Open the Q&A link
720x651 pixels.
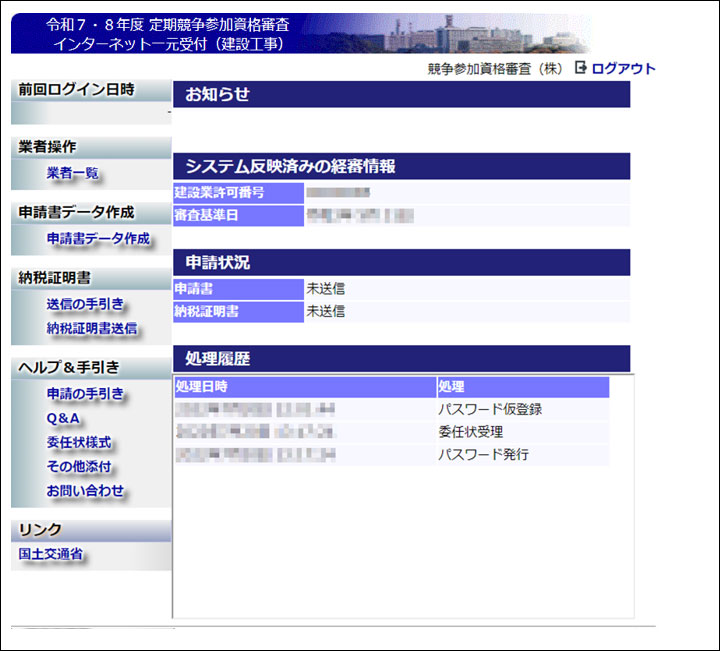click(64, 418)
